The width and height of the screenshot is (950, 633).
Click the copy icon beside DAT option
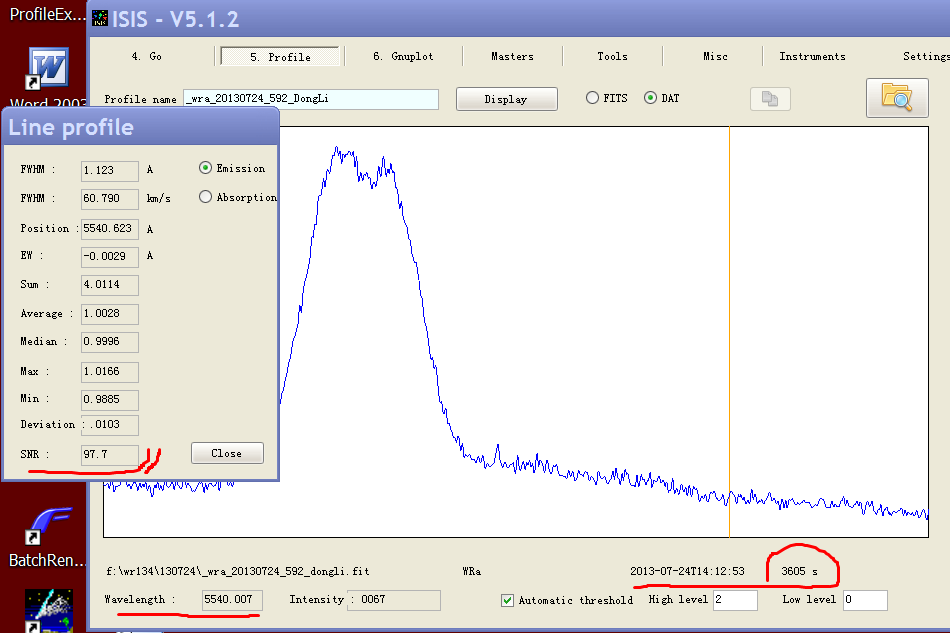pyautogui.click(x=770, y=99)
